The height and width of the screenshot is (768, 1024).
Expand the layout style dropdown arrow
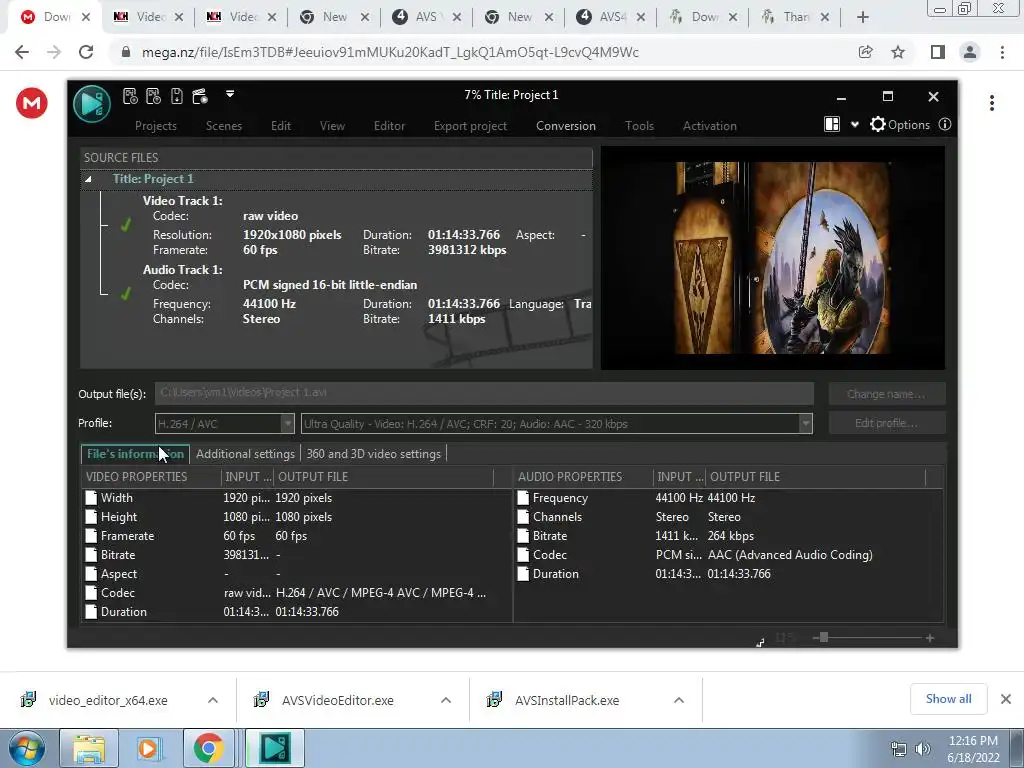[x=854, y=125]
